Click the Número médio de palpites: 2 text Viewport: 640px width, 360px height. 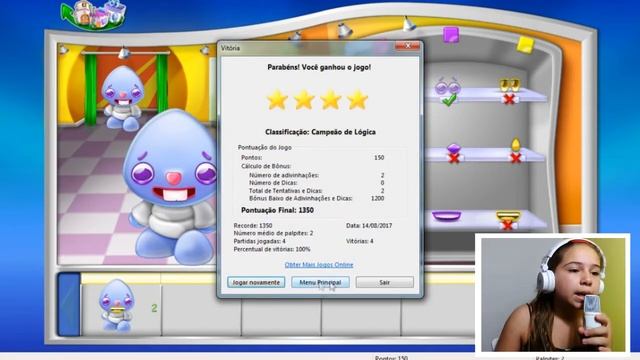tap(273, 233)
